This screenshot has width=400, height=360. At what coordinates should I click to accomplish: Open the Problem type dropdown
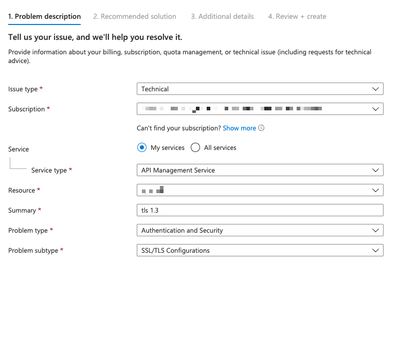point(260,230)
